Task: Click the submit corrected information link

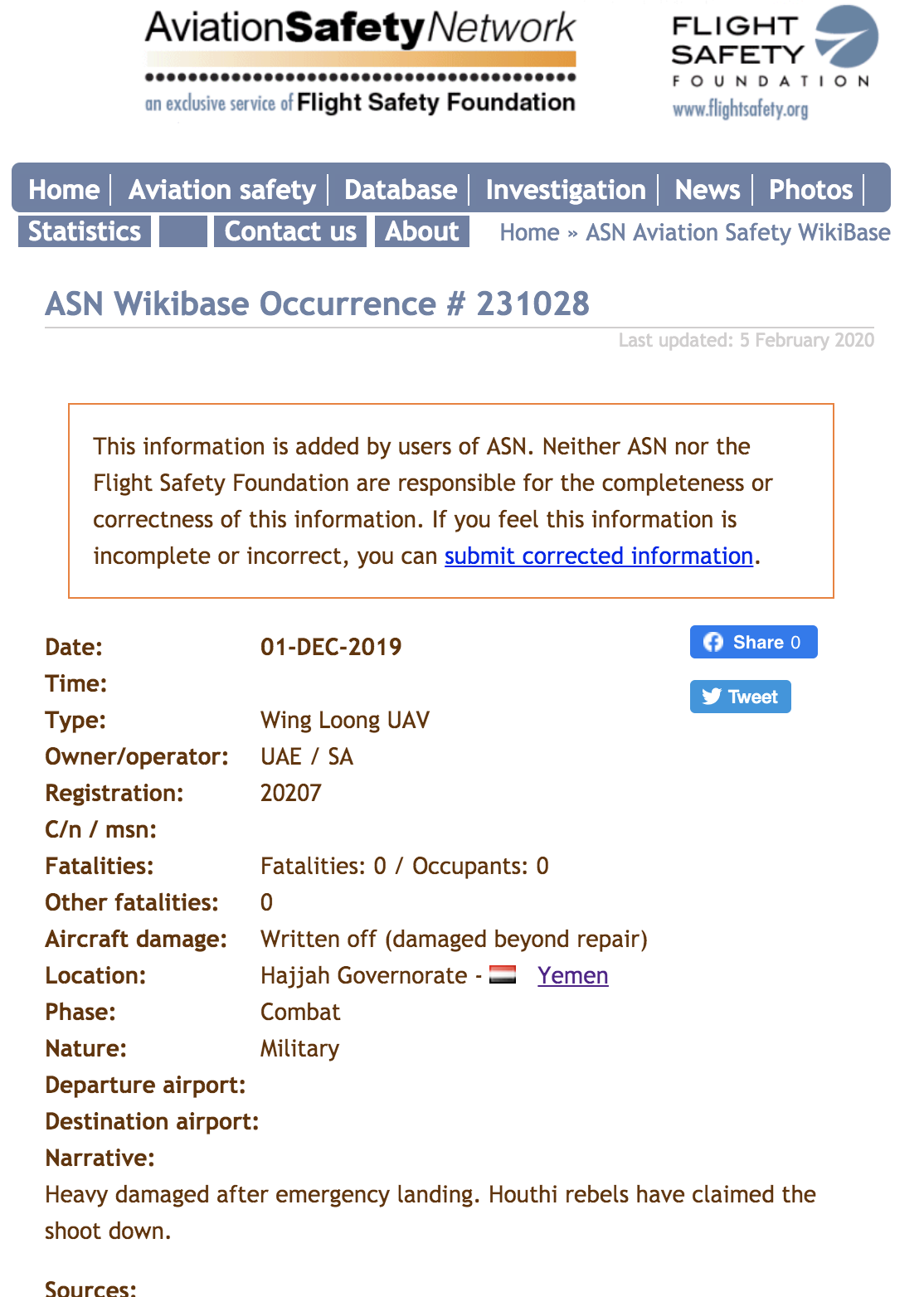Action: pos(598,556)
